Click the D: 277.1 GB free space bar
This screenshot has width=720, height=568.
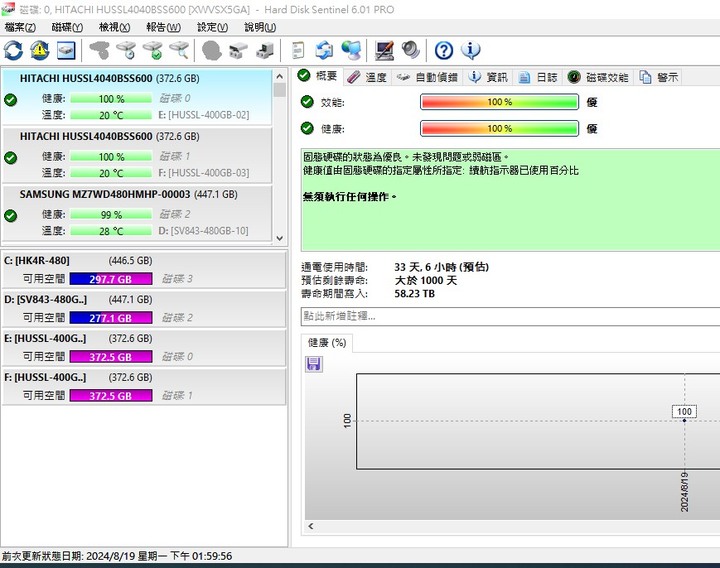coord(111,318)
